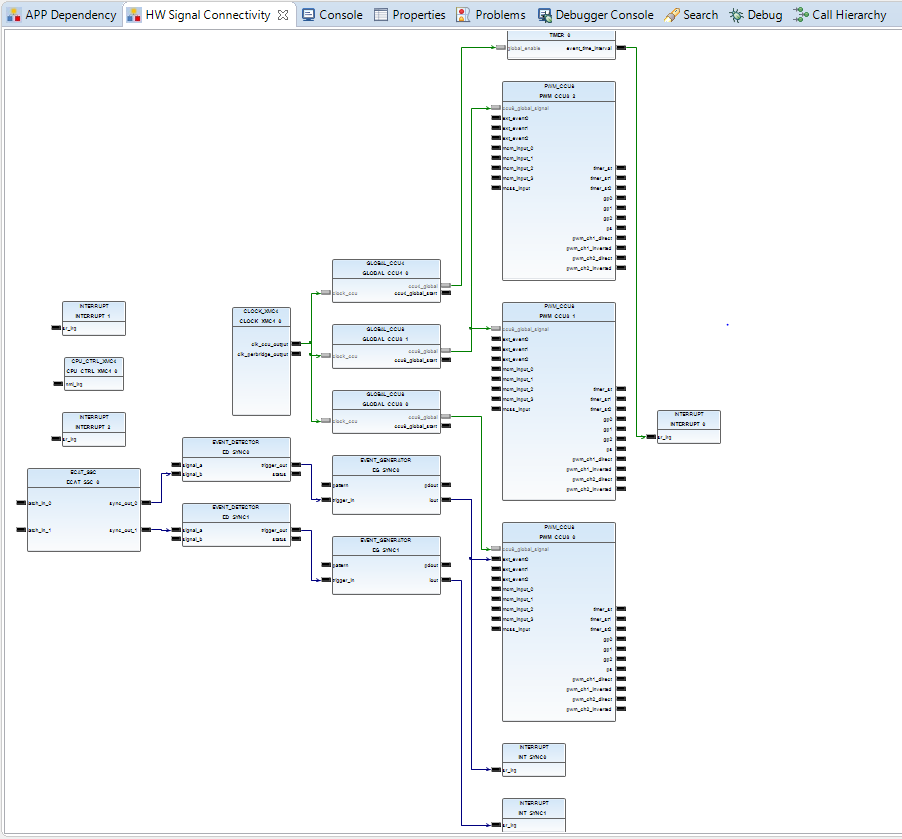The width and height of the screenshot is (902, 839).
Task: Click the Debug bug icon
Action: 736,15
